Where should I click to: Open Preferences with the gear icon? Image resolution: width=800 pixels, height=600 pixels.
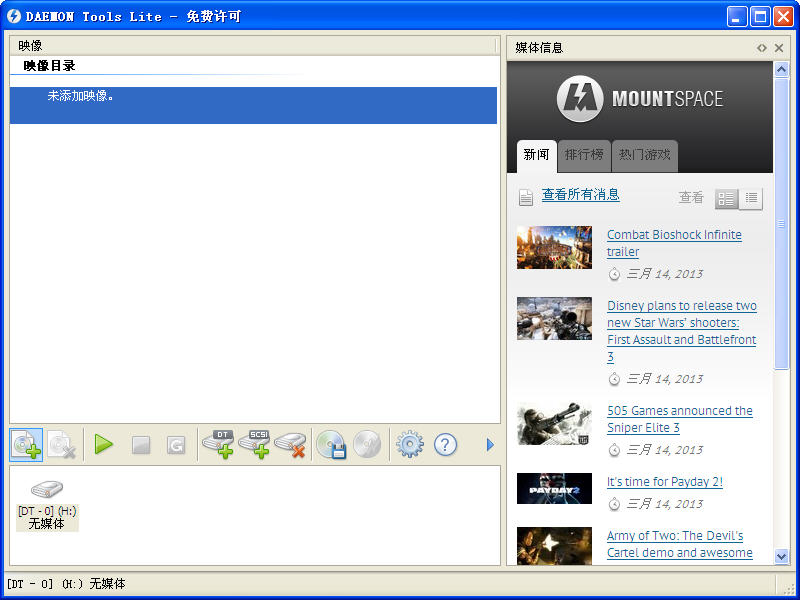[410, 444]
